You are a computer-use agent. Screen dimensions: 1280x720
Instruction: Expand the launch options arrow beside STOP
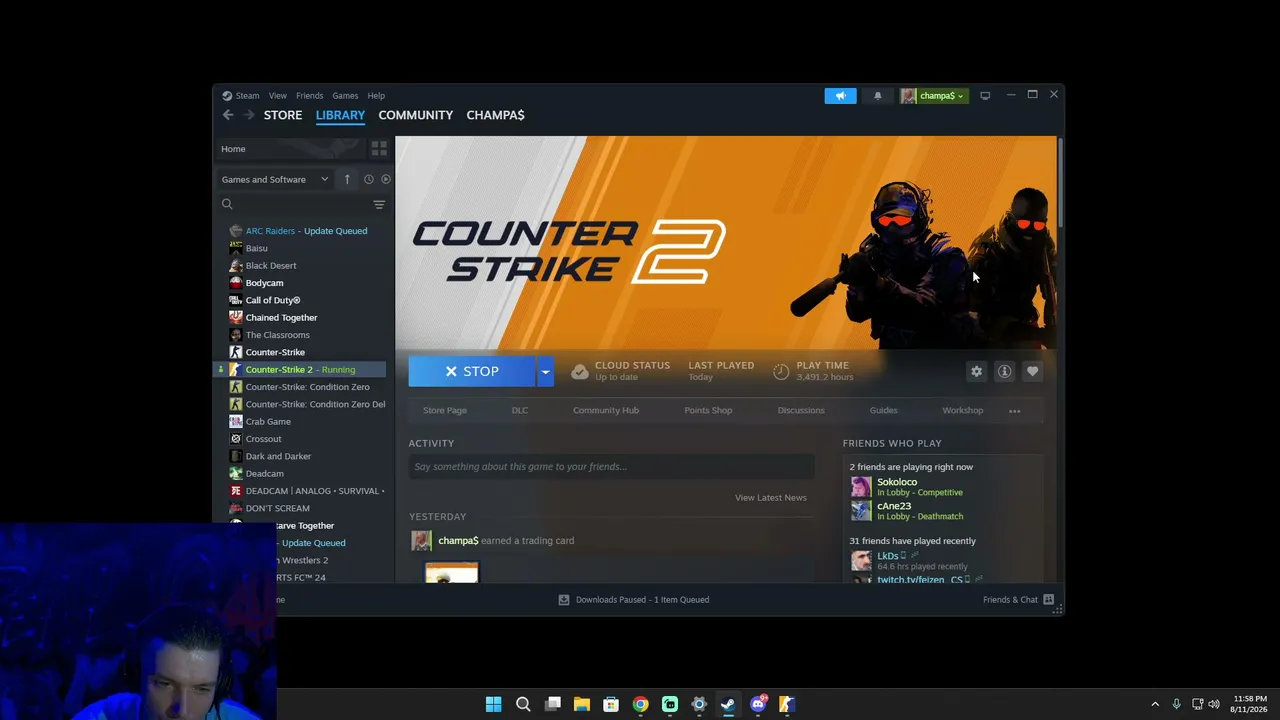pos(545,371)
